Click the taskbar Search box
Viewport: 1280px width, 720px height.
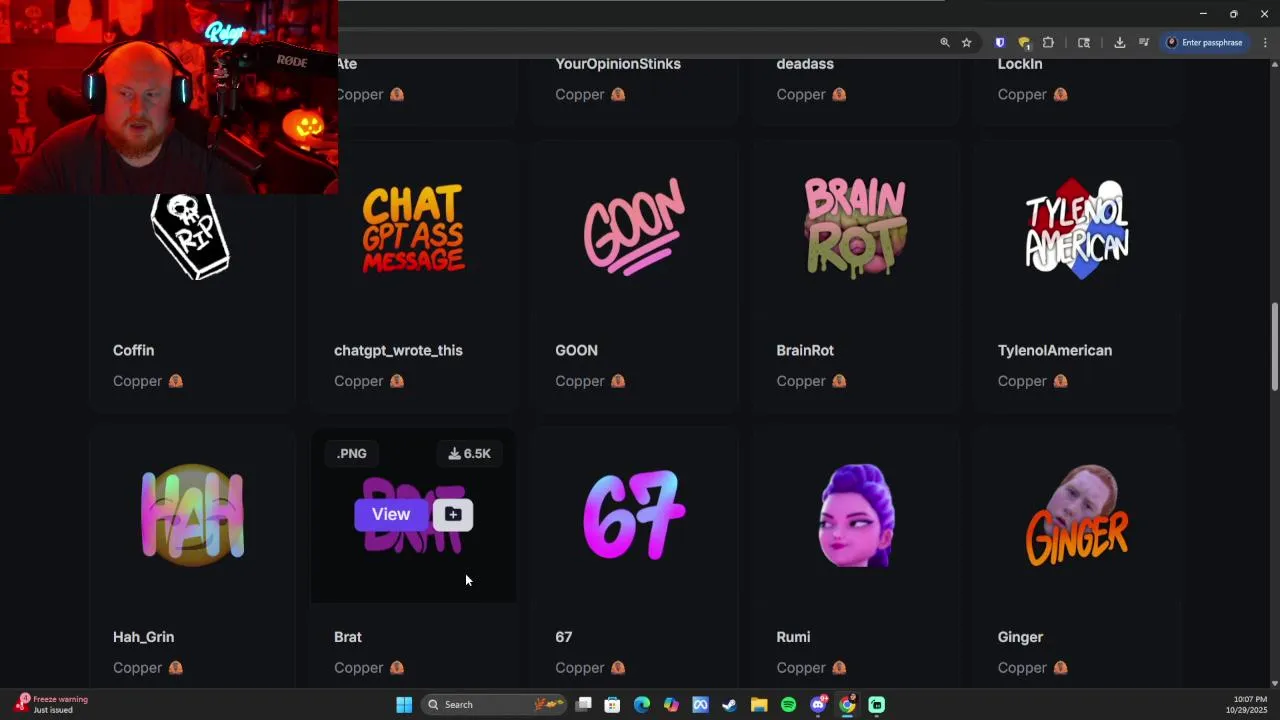pyautogui.click(x=493, y=705)
